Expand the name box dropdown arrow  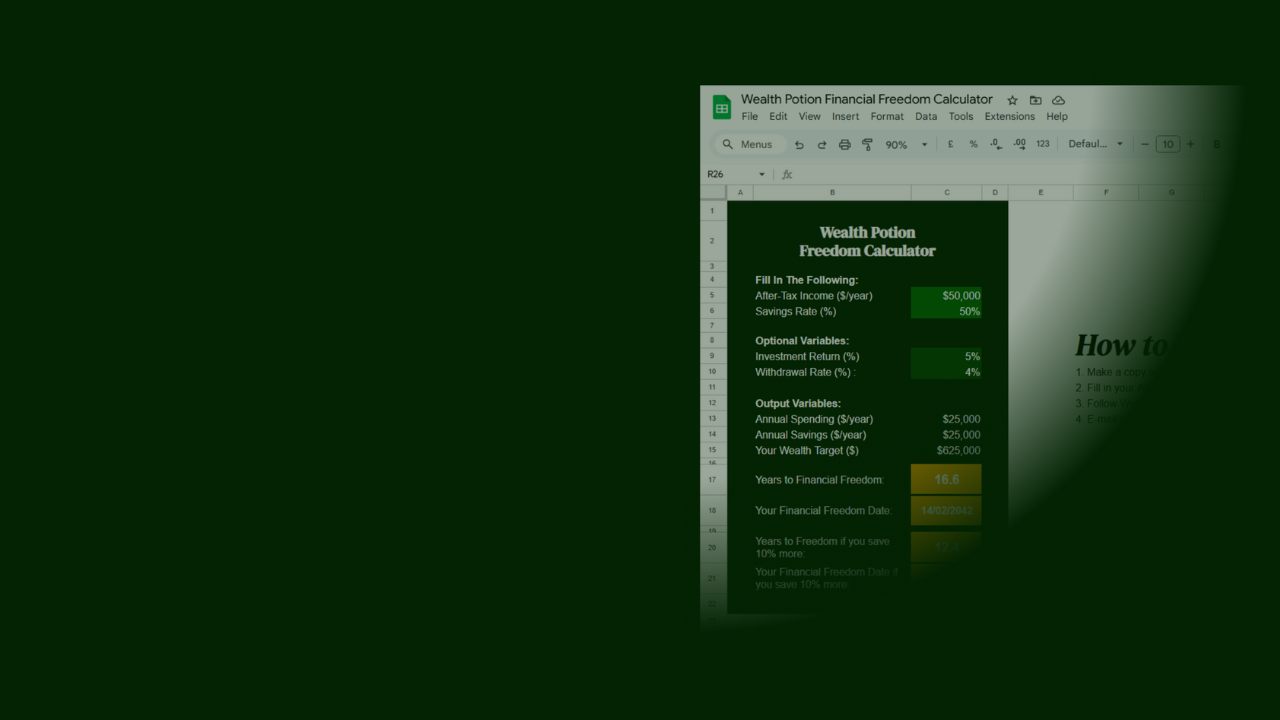762,174
